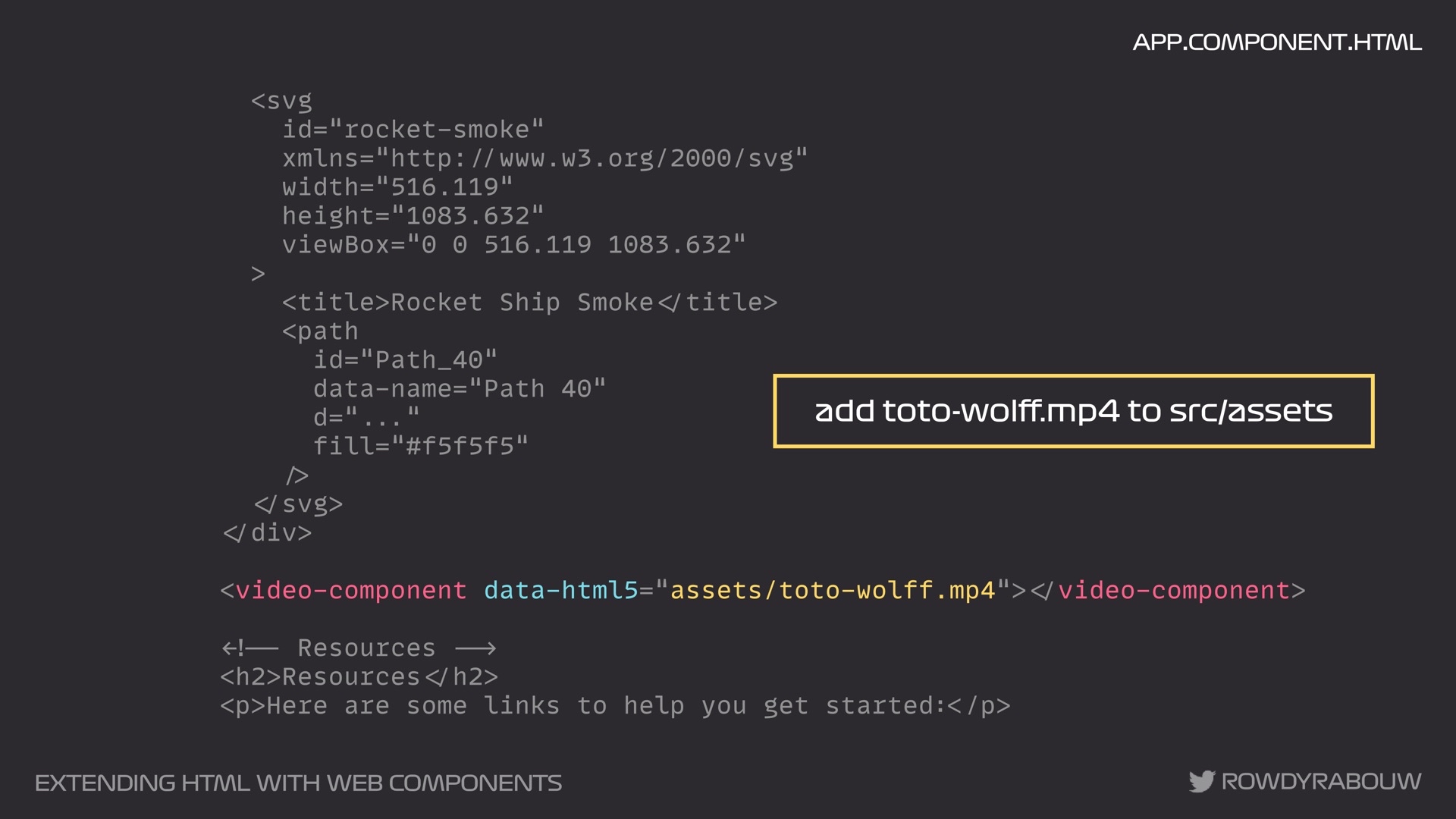1456x819 pixels.
Task: Click the opening svg tag line
Action: coord(281,101)
